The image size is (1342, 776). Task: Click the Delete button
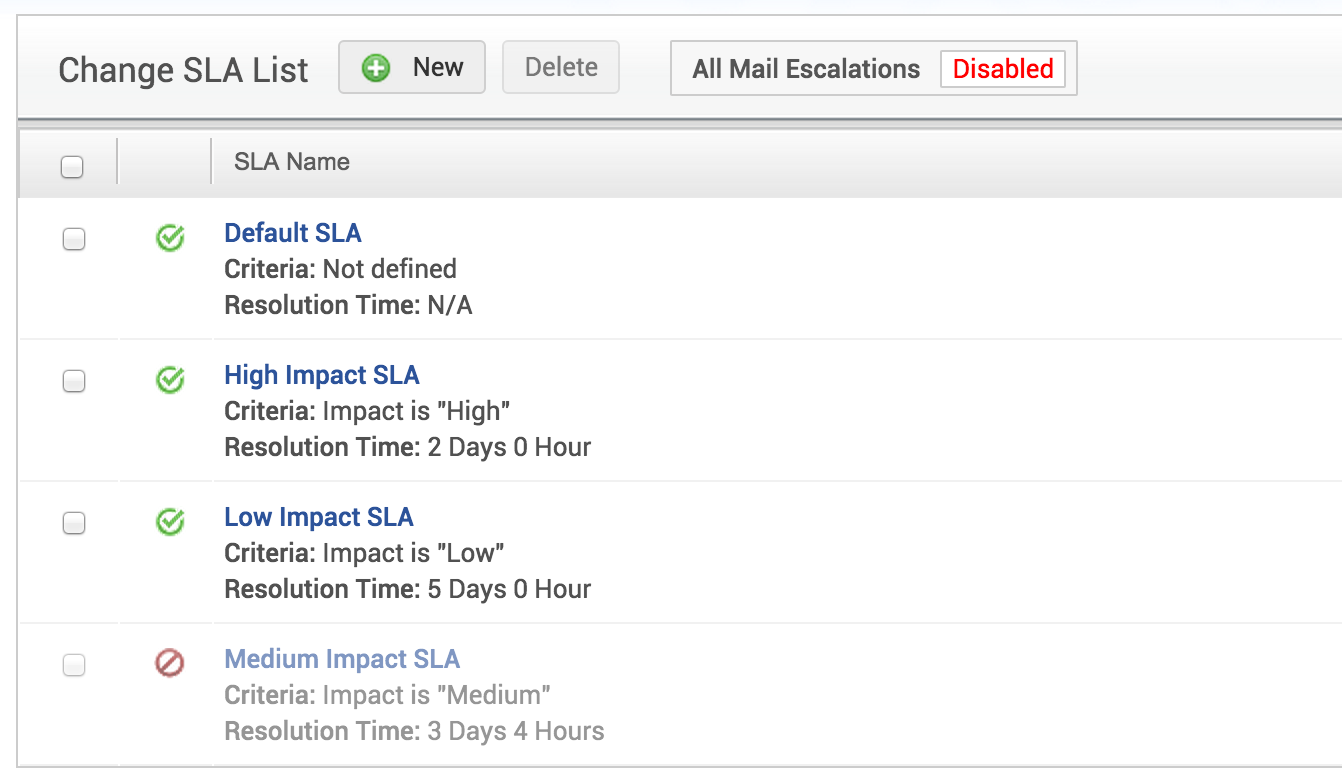pos(561,67)
